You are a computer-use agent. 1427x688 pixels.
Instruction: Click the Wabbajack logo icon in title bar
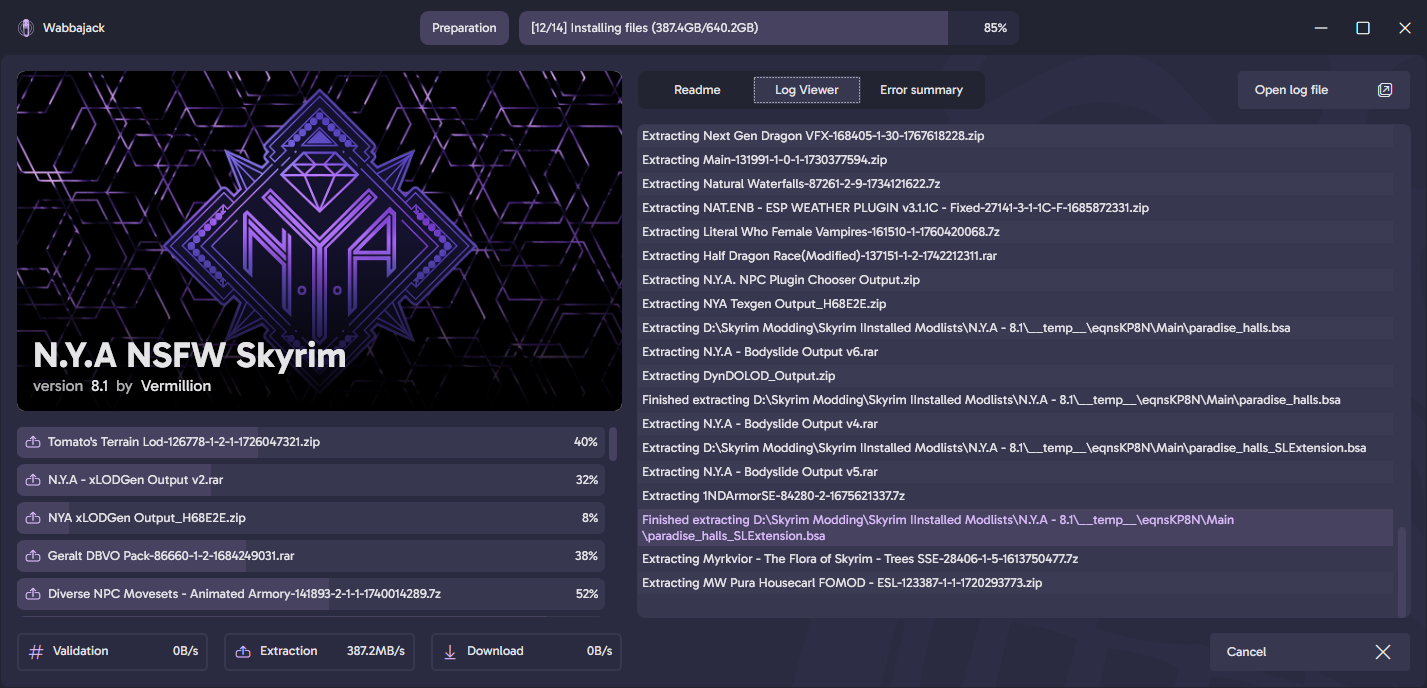pyautogui.click(x=25, y=28)
